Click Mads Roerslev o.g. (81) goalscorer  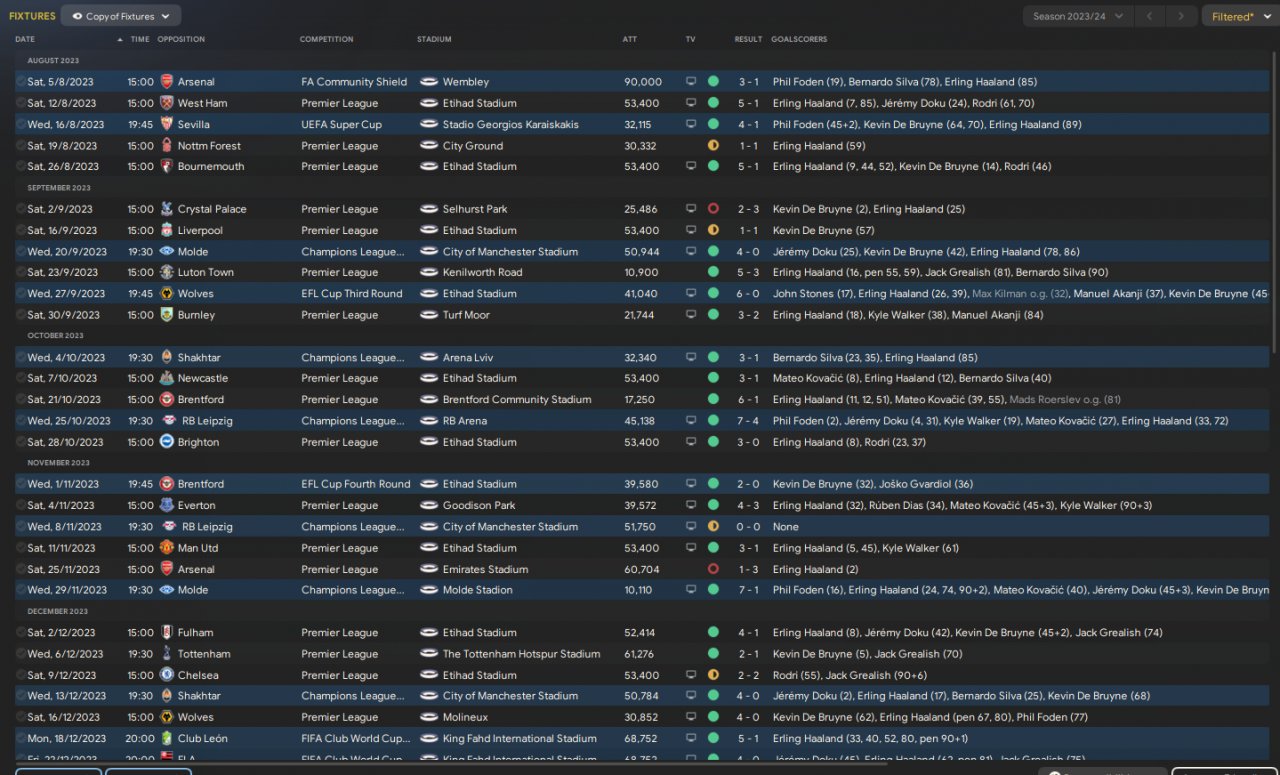pyautogui.click(x=1065, y=400)
